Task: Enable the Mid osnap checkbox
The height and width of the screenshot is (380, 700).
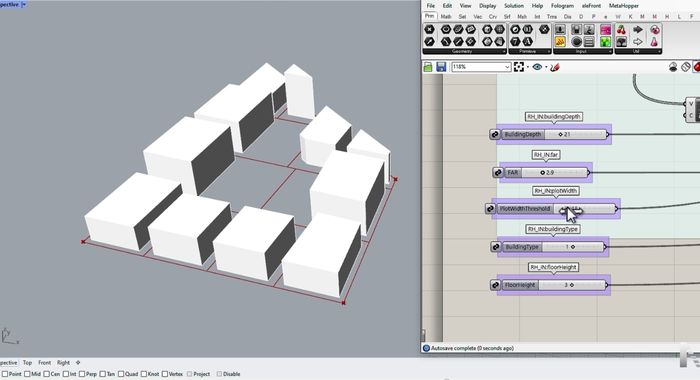Action: [27, 374]
